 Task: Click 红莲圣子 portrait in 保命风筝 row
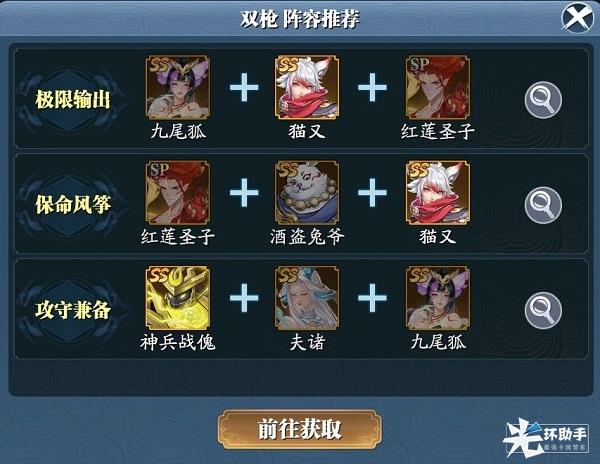178,192
